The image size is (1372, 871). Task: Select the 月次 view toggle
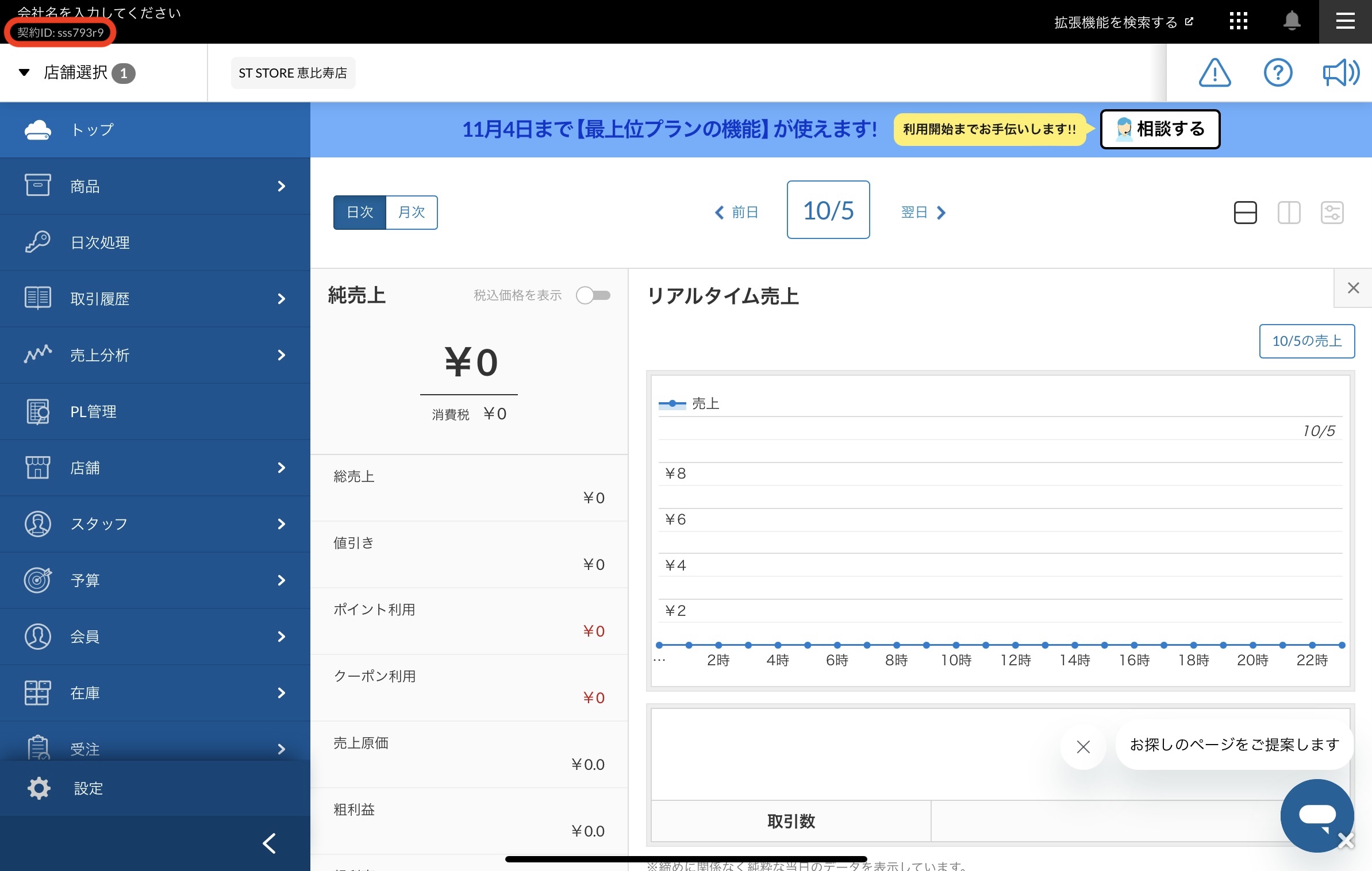(x=412, y=213)
